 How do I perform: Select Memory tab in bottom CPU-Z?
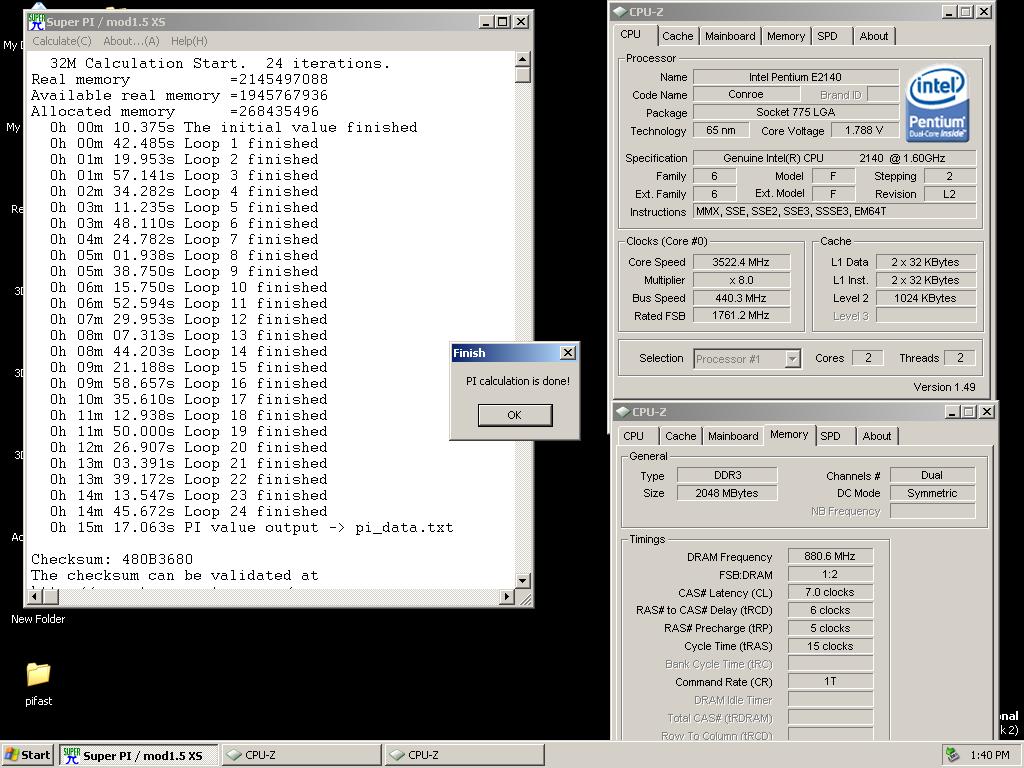[x=789, y=434]
